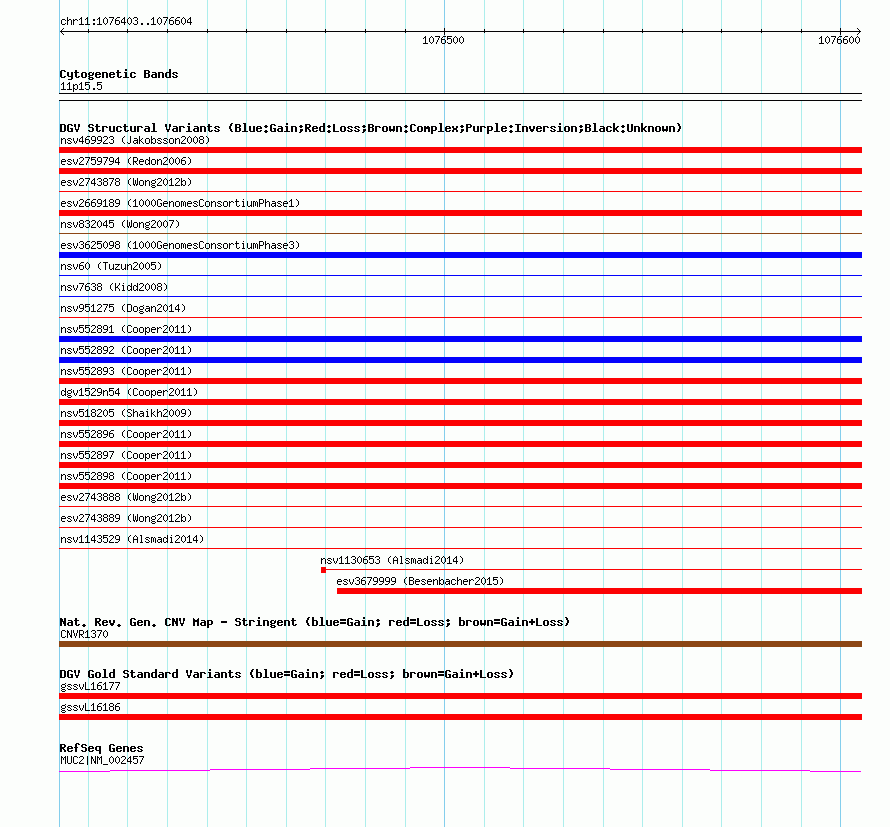
Task: Select nsv552891 (Cooper2011) label
Action: pos(126,329)
